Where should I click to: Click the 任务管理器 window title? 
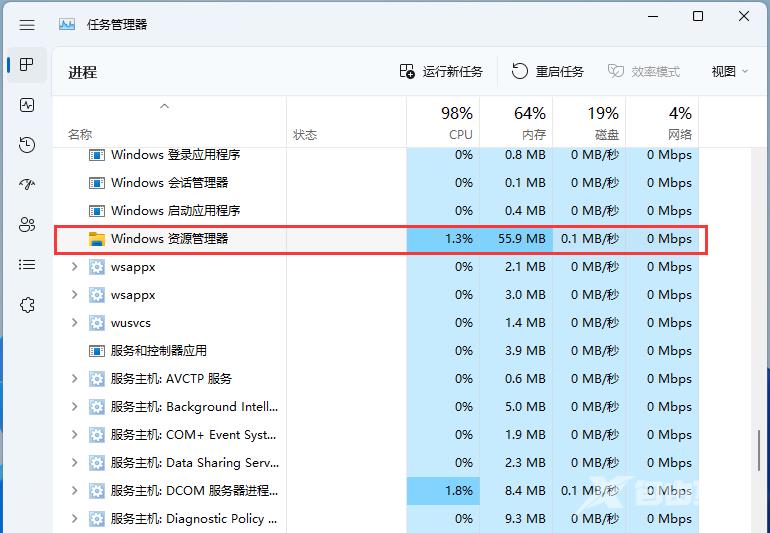tap(117, 25)
